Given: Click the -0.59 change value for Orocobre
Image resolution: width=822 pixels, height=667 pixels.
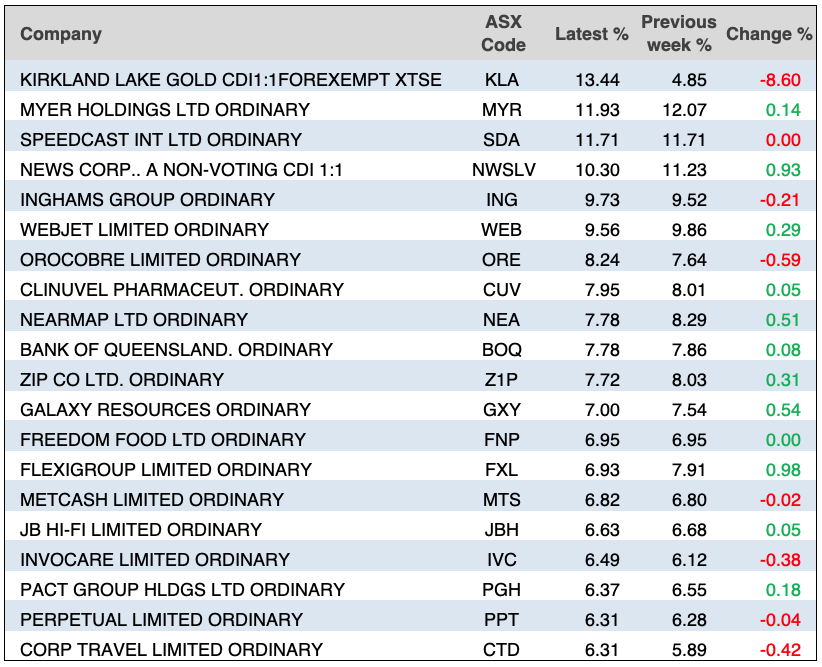Looking at the screenshot, I should (x=781, y=260).
